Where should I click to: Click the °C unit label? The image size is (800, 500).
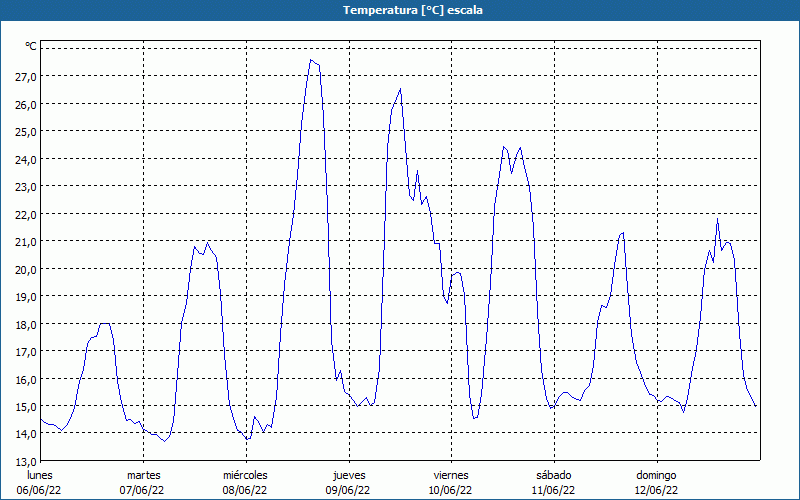(31, 46)
